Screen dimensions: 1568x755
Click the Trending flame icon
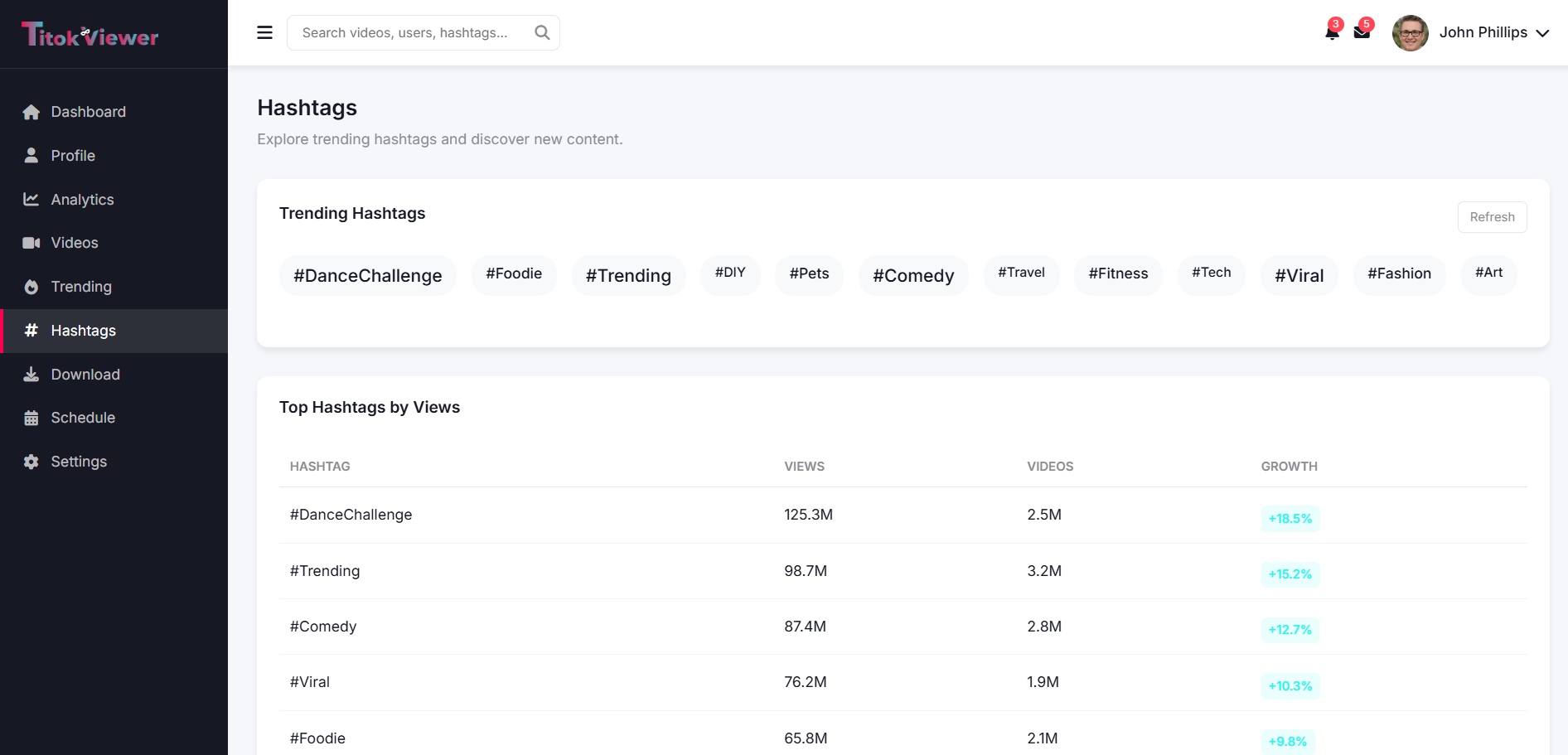[31, 287]
